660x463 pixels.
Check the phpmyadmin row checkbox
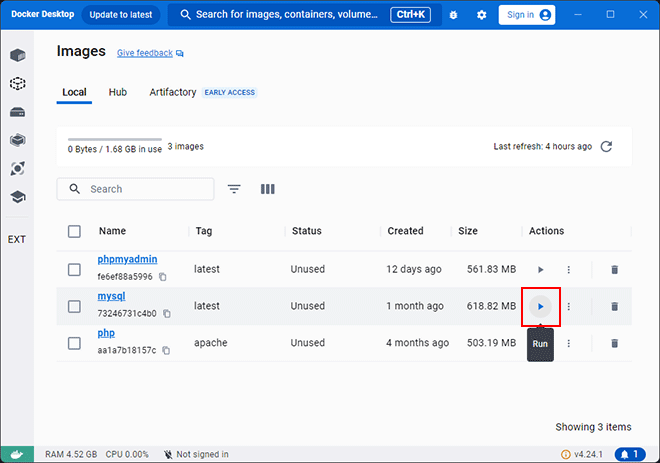click(75, 269)
